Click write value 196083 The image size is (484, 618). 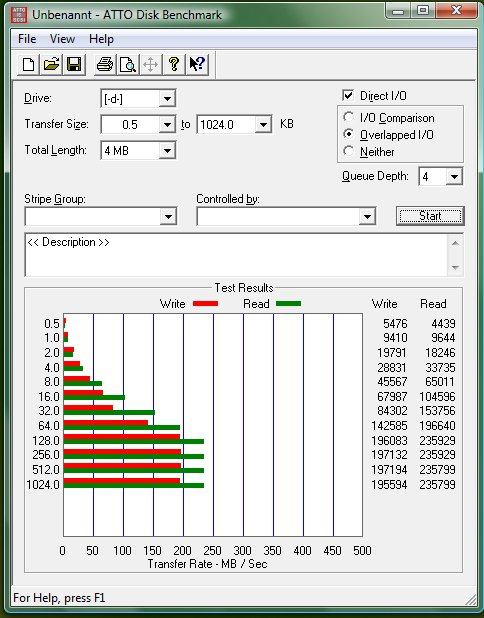[389, 441]
